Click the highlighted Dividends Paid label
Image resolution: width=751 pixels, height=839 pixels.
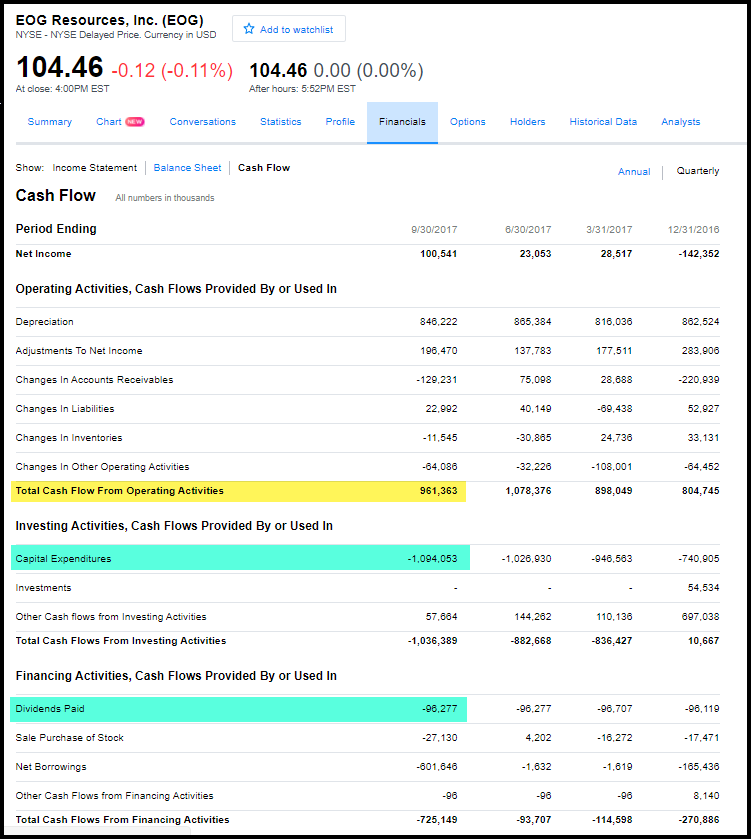click(x=50, y=708)
